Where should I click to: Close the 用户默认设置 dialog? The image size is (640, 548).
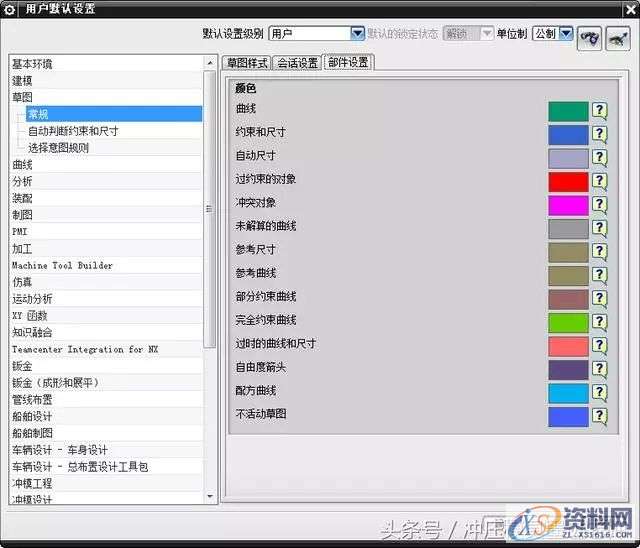point(631,9)
